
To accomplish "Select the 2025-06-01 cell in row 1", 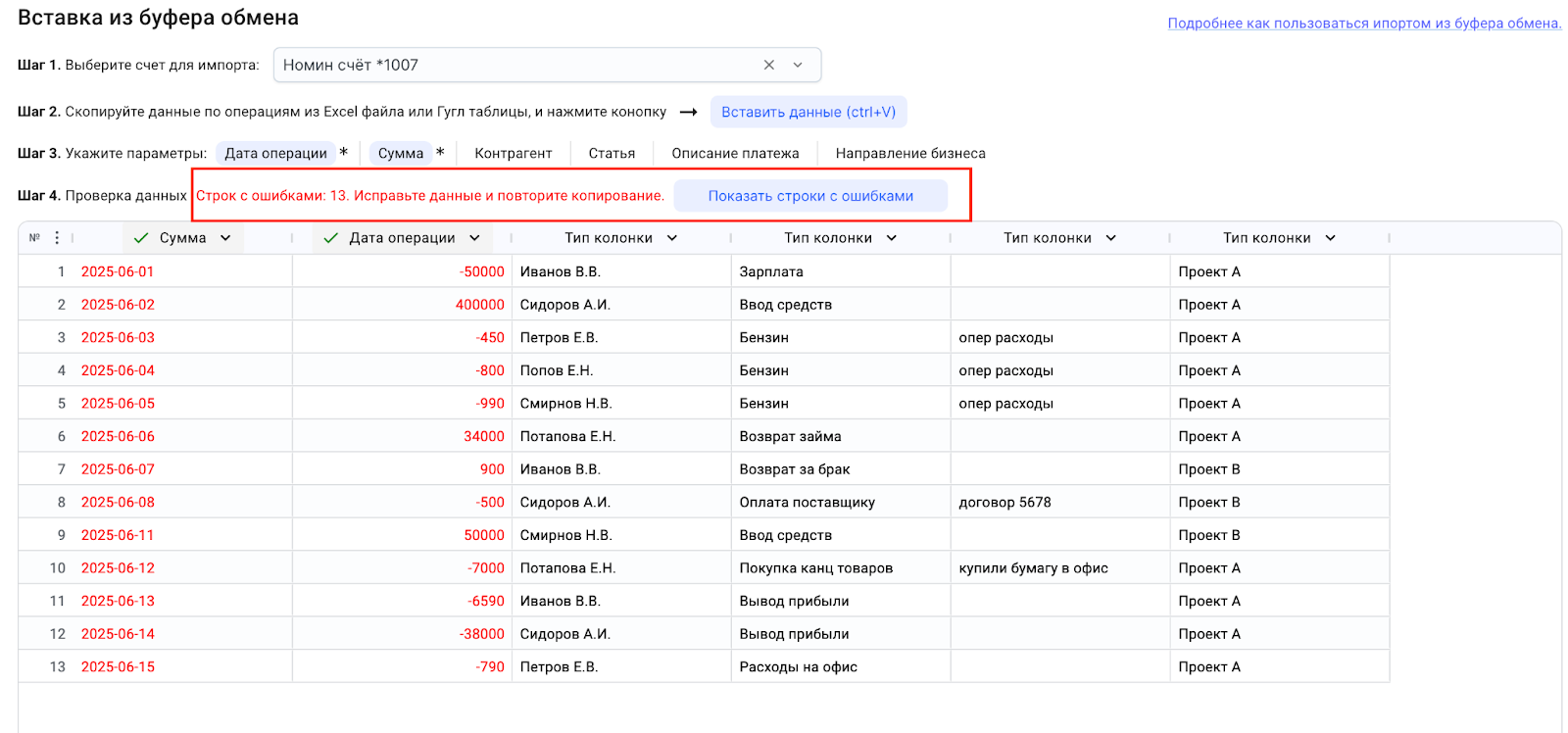I will tap(118, 271).
